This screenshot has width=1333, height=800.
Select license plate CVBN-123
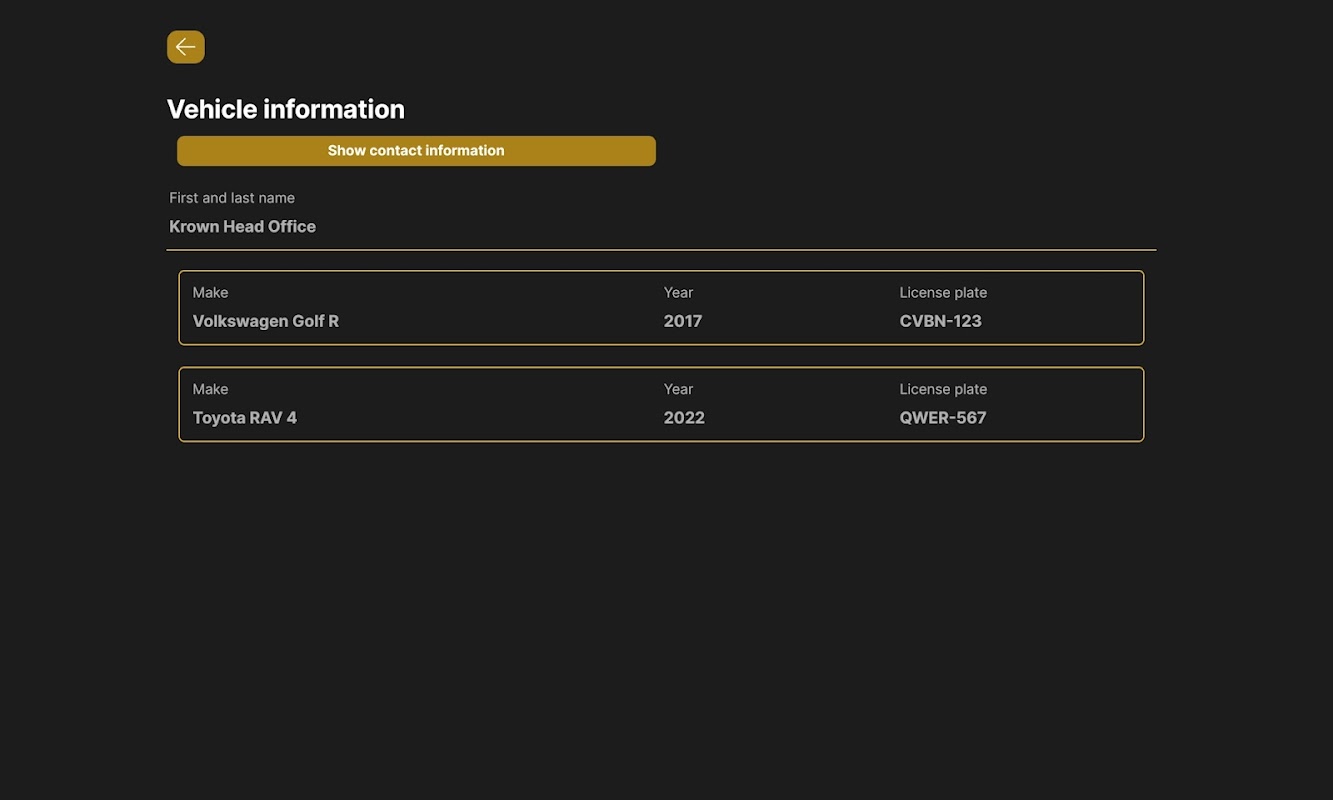(940, 321)
